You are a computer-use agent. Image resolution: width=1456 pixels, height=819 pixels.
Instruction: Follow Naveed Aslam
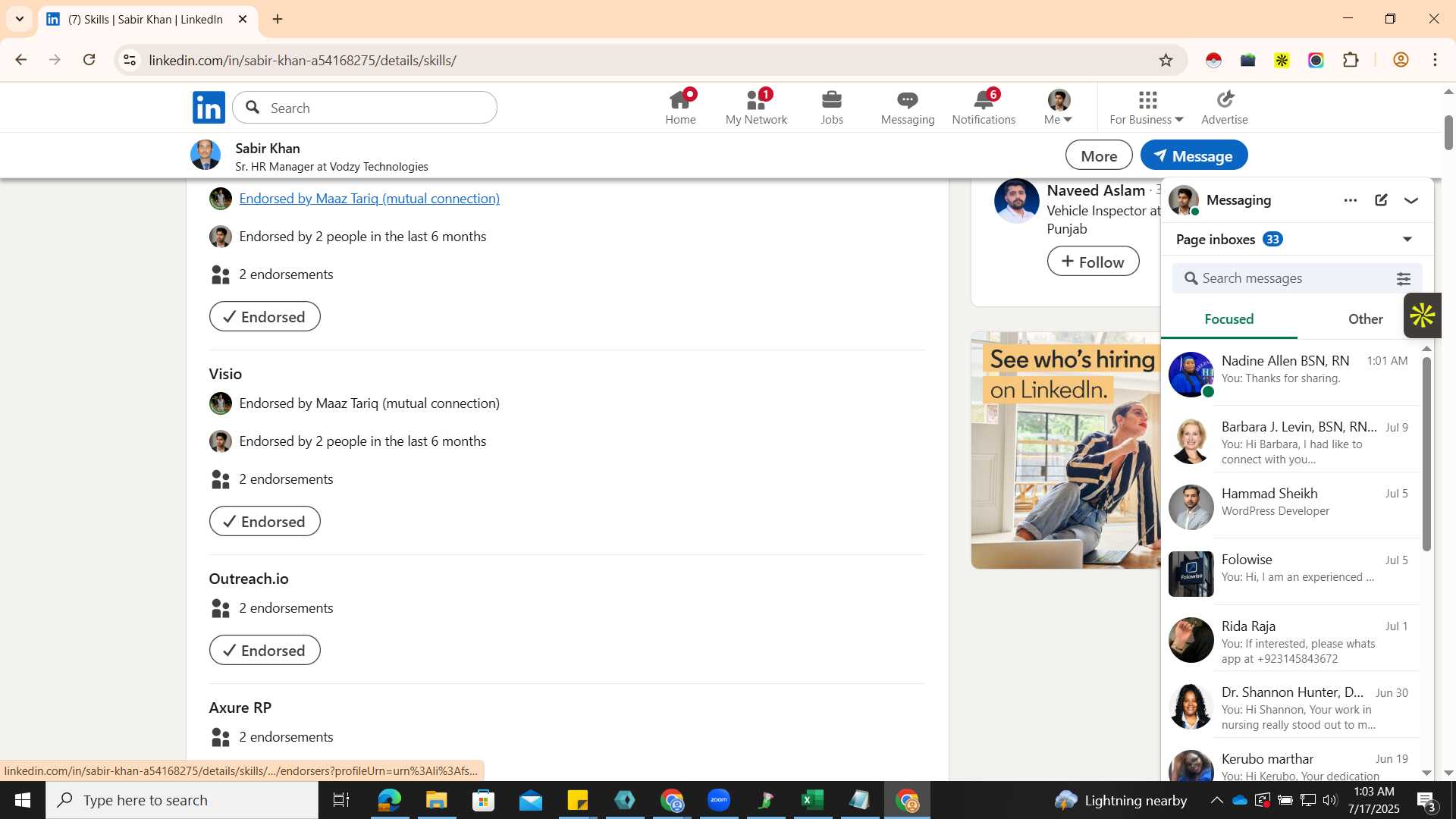[x=1093, y=261]
